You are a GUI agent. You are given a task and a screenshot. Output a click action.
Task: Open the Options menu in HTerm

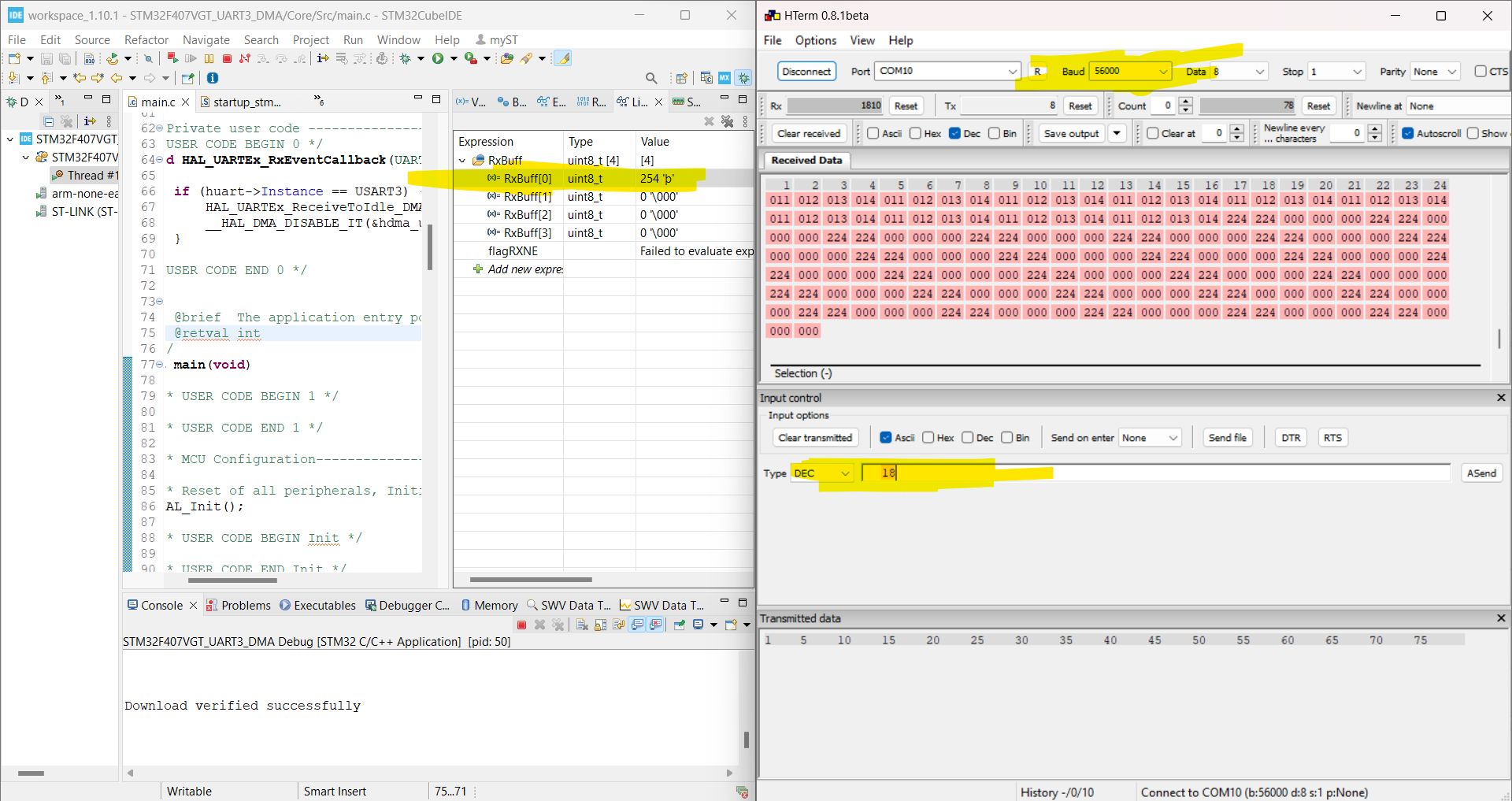coord(815,40)
